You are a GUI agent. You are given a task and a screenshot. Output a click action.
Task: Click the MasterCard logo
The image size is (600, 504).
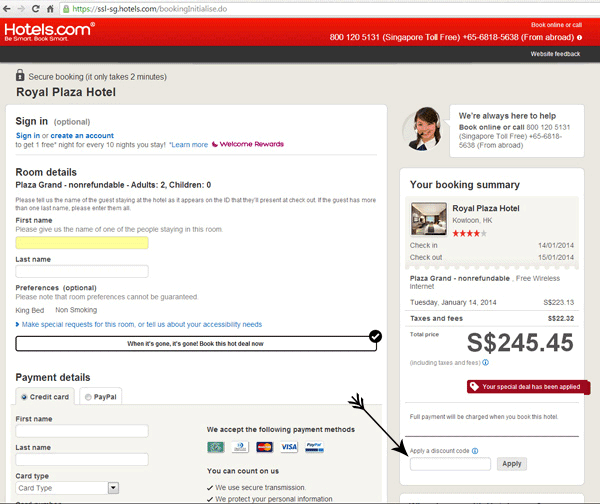click(264, 447)
